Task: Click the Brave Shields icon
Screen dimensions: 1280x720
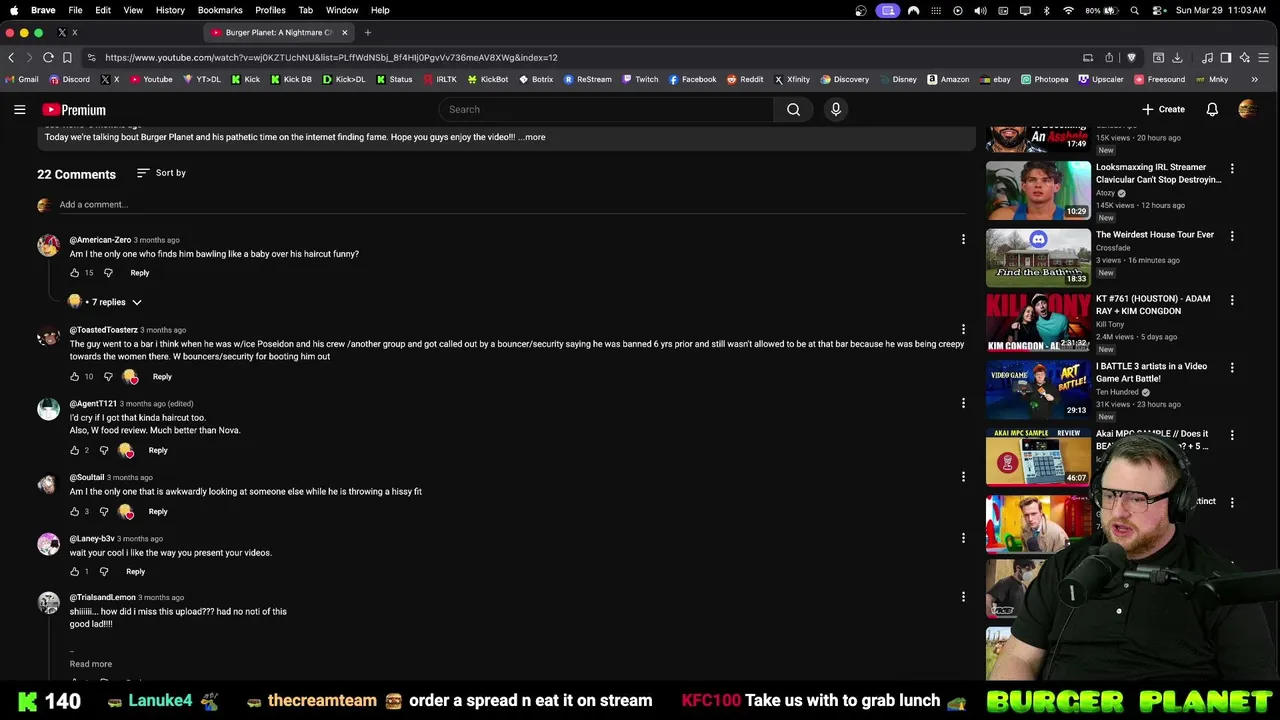Action: pos(1131,58)
